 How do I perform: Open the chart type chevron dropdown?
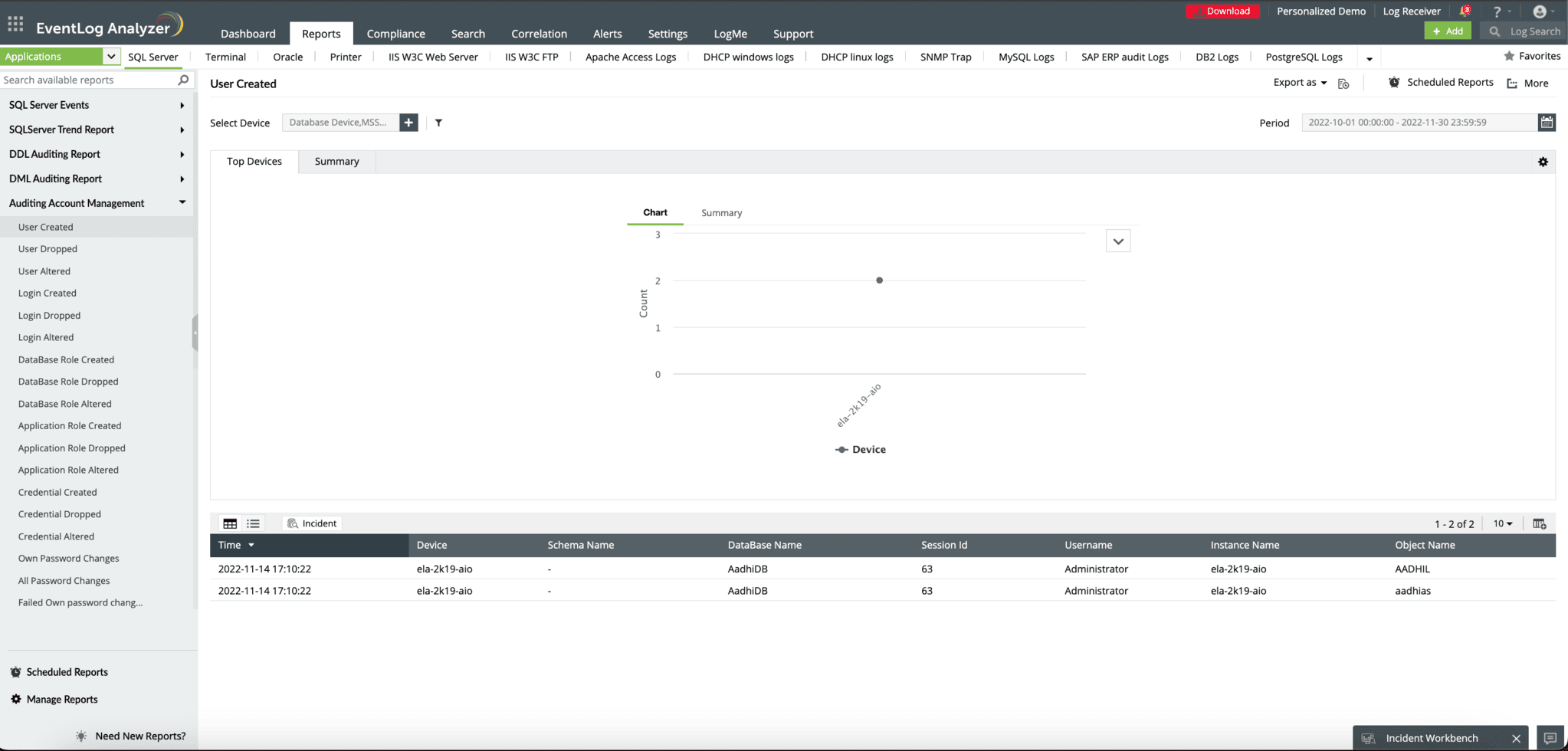(1118, 241)
